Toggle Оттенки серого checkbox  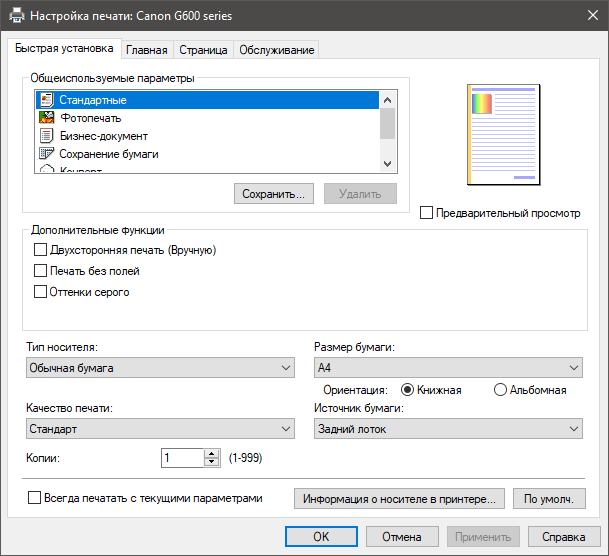point(40,292)
